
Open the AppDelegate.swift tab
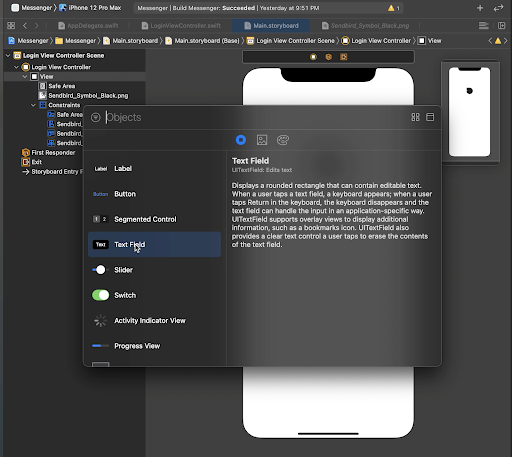click(x=88, y=26)
